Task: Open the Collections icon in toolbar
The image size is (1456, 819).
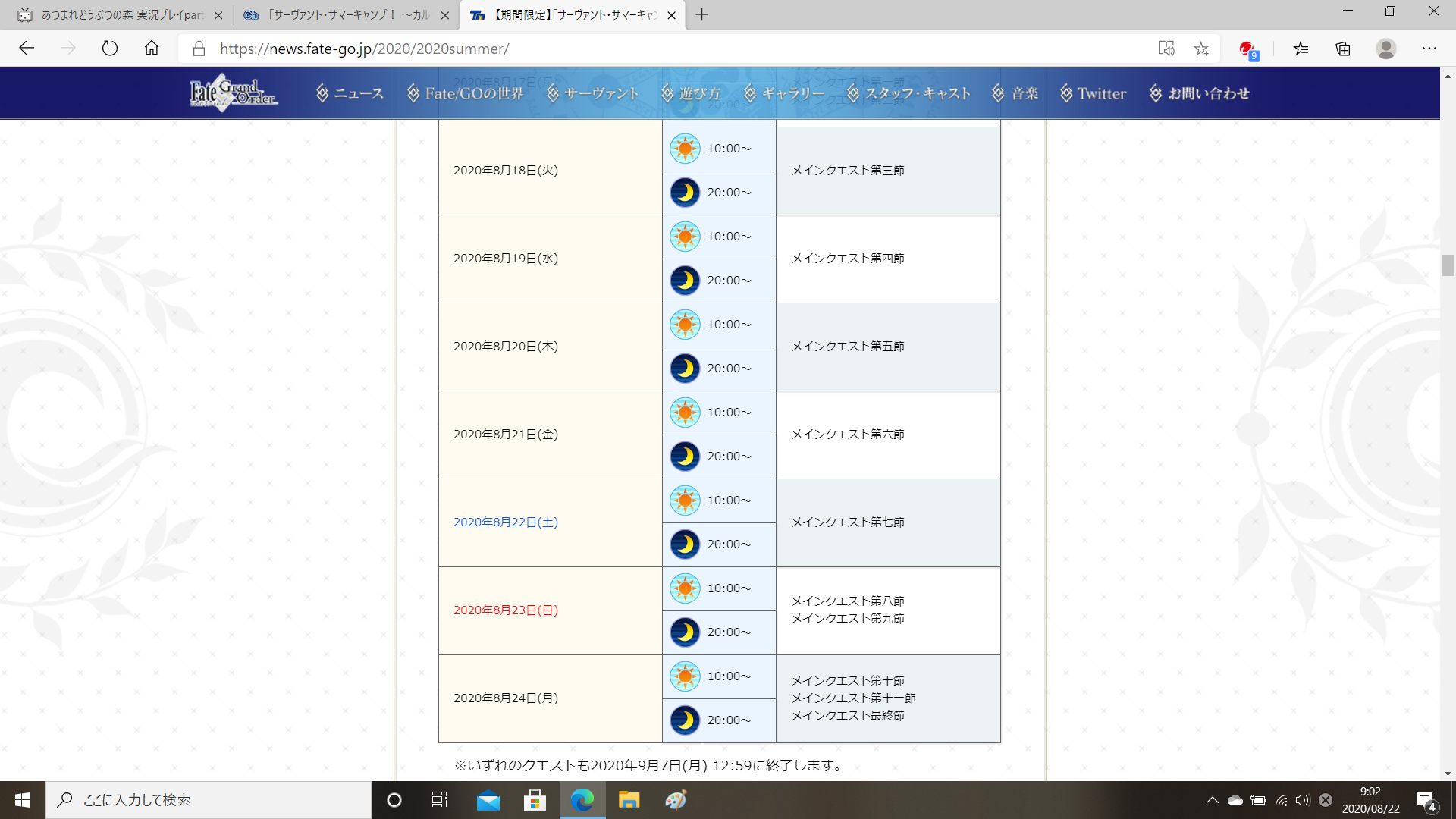Action: click(1343, 49)
